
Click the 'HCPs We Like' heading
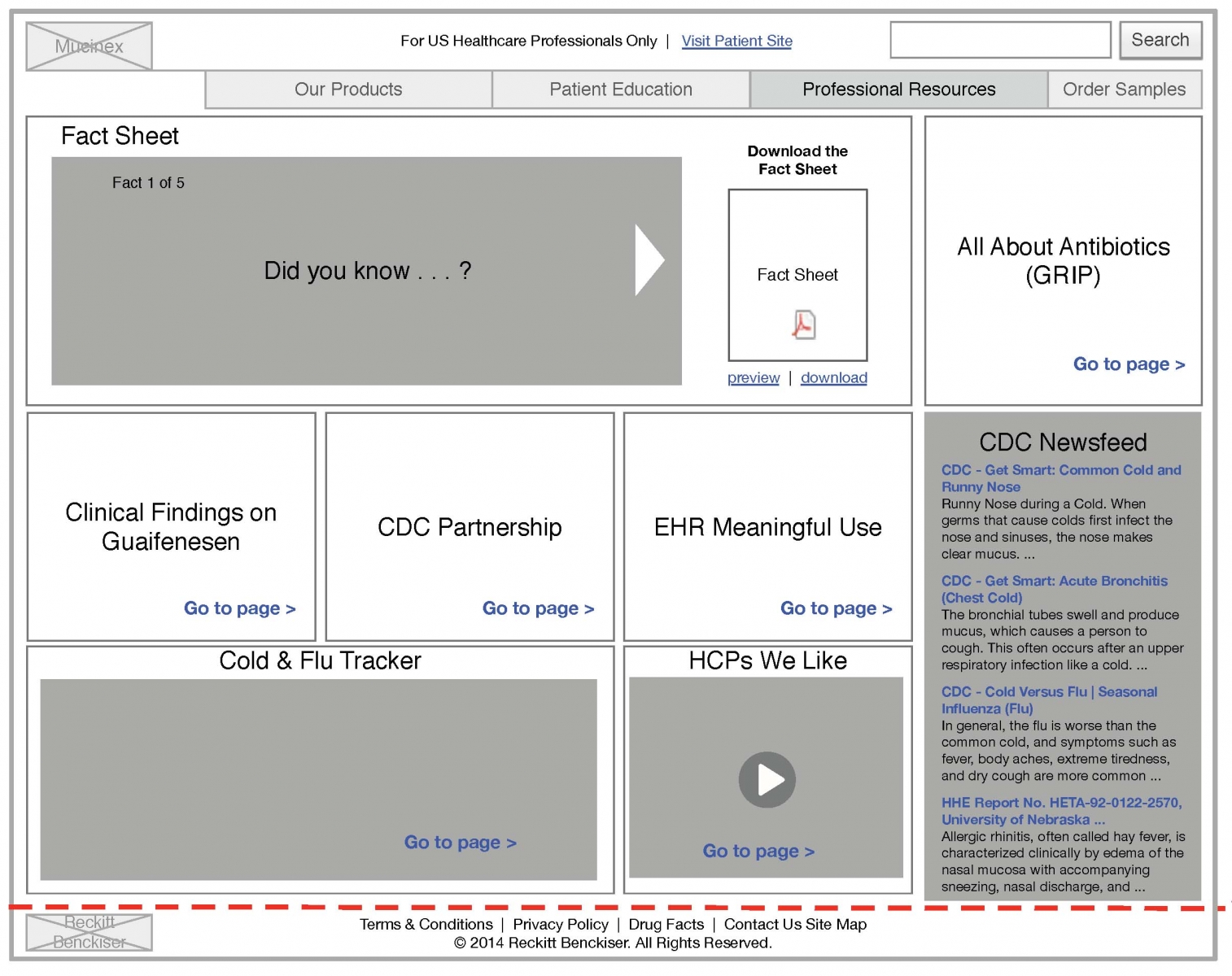[767, 660]
